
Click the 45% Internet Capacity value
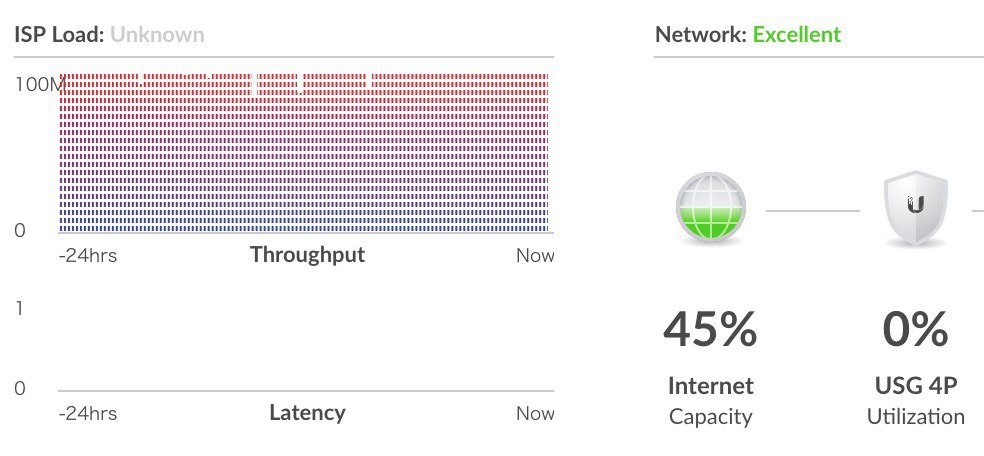pyautogui.click(x=710, y=329)
